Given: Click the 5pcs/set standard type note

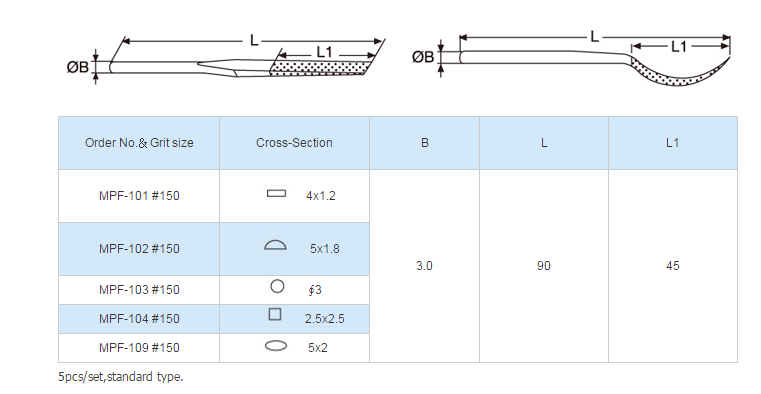Looking at the screenshot, I should click(121, 377).
